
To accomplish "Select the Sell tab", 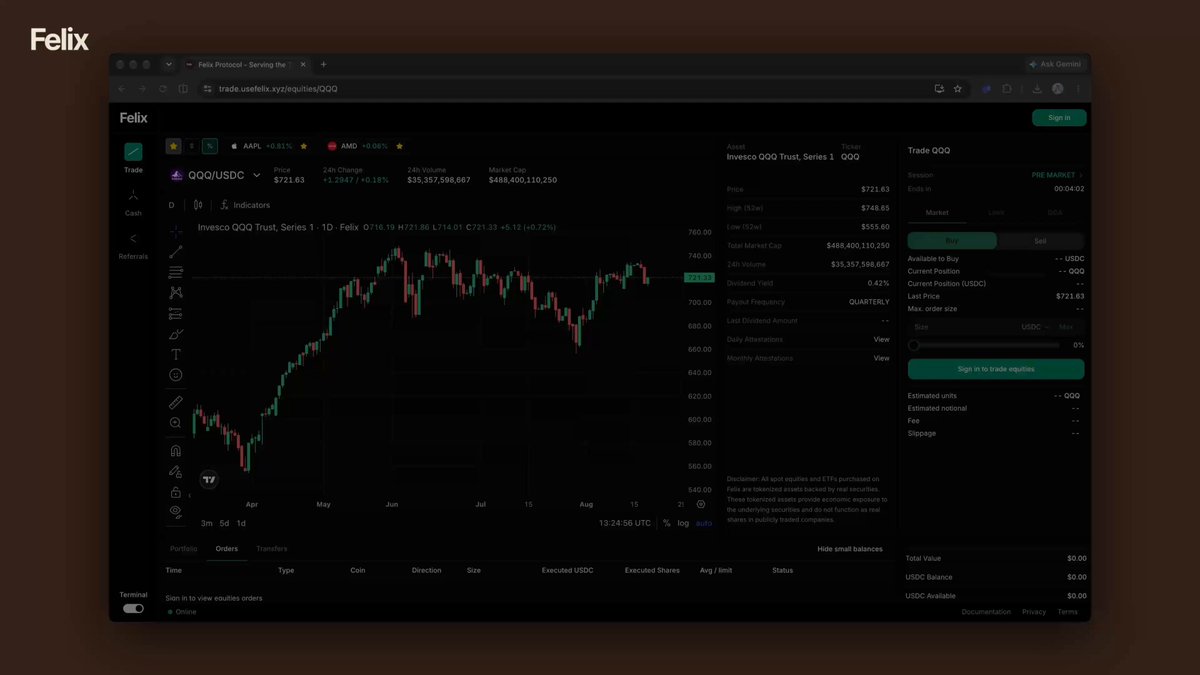I will [x=1040, y=240].
